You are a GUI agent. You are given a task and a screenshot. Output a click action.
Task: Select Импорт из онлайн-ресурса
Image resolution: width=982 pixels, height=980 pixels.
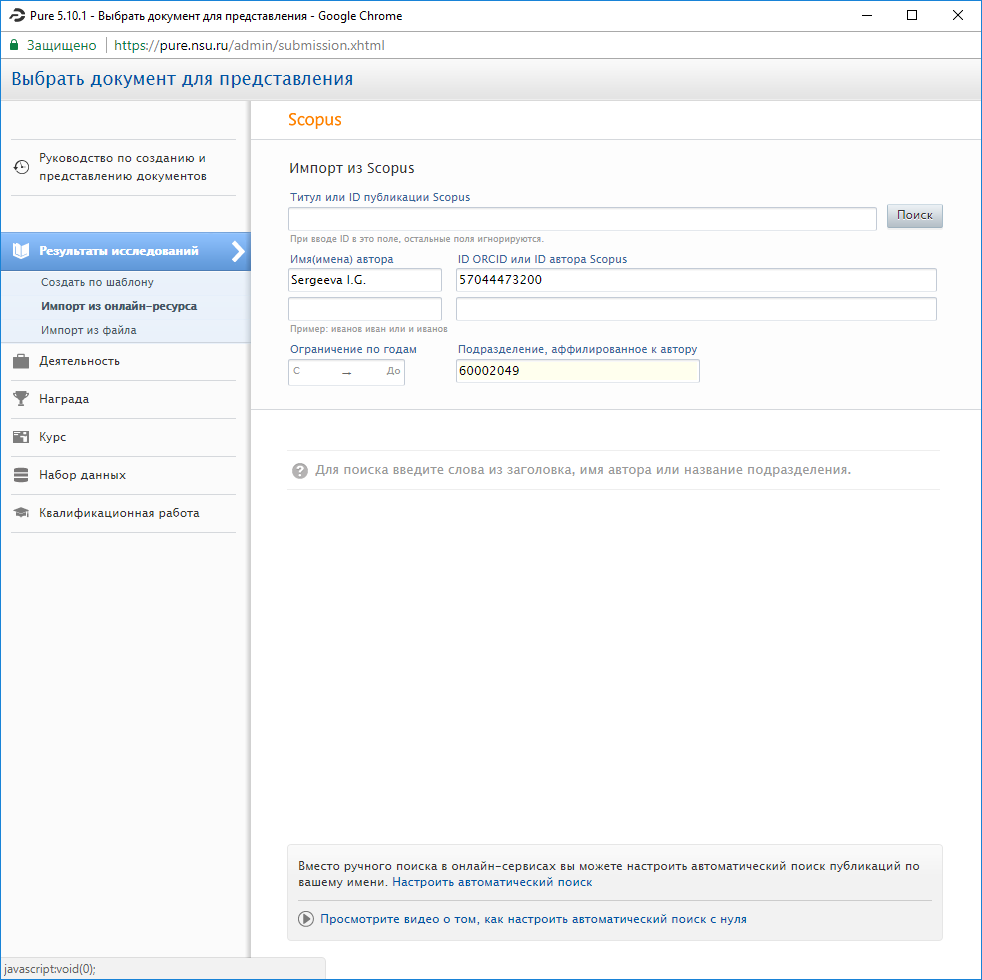119,306
